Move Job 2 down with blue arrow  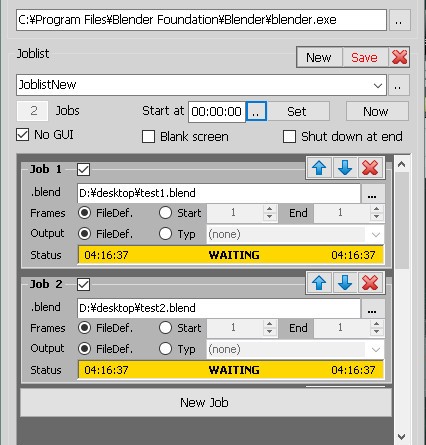(345, 283)
